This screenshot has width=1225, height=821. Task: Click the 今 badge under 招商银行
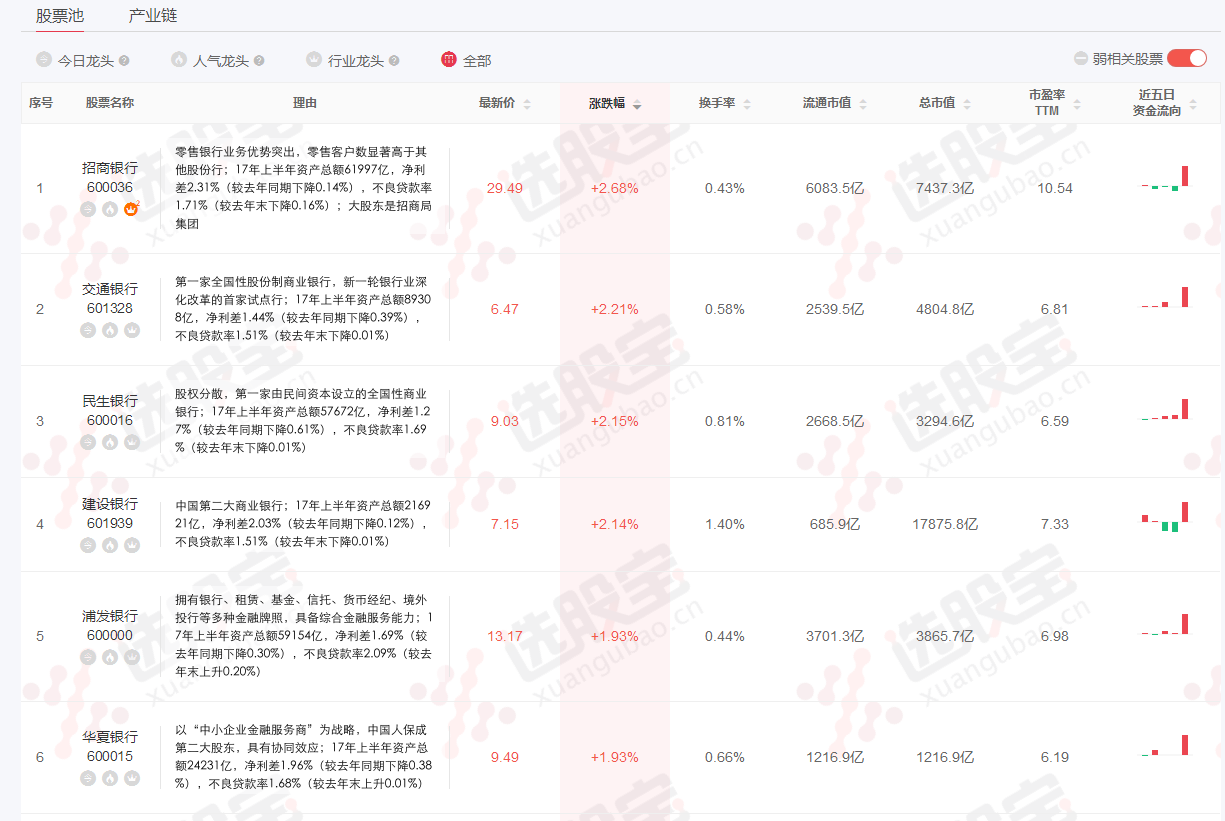pos(89,209)
